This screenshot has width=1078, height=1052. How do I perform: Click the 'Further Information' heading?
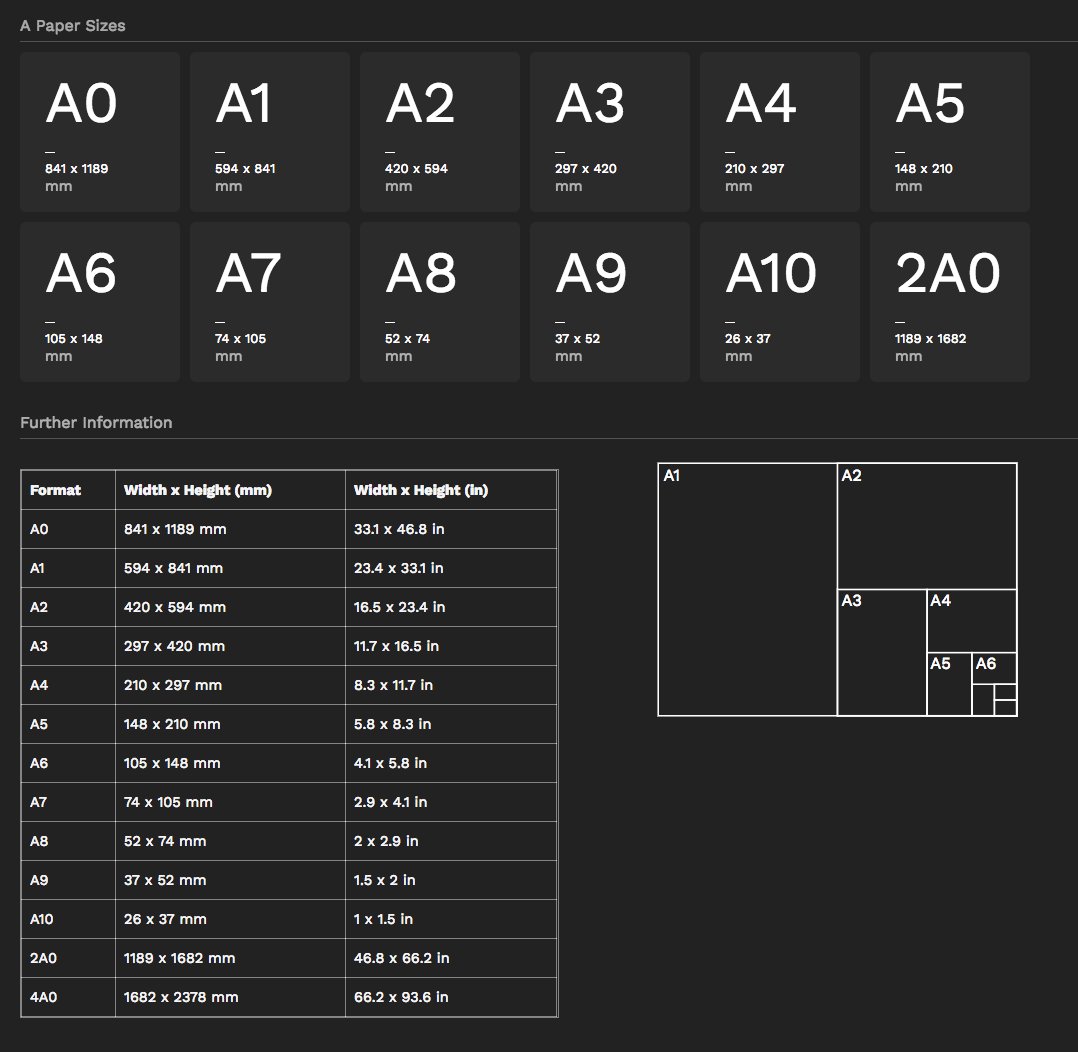(x=96, y=422)
